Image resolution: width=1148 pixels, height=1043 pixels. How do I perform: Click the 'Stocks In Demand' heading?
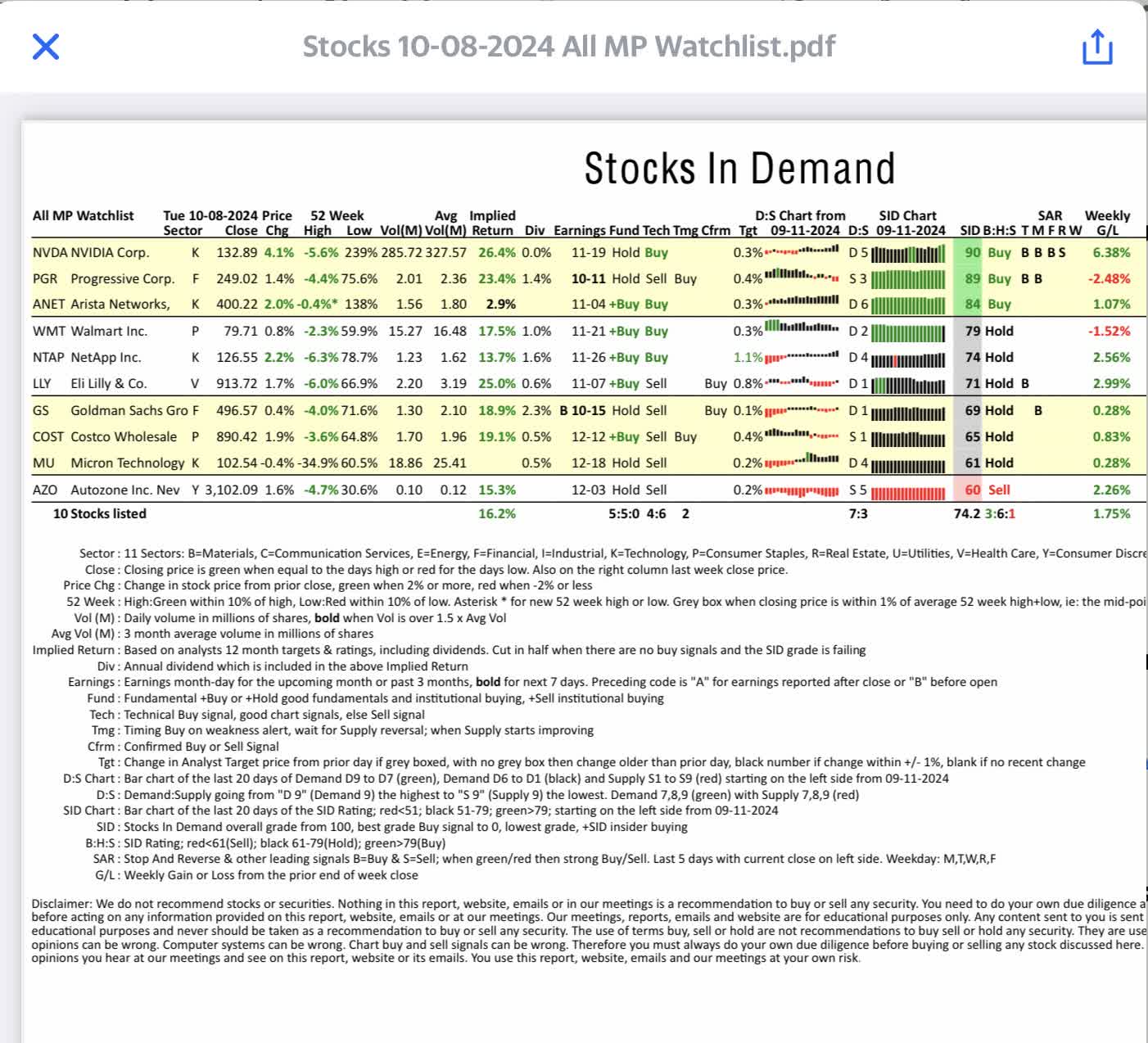[x=739, y=169]
